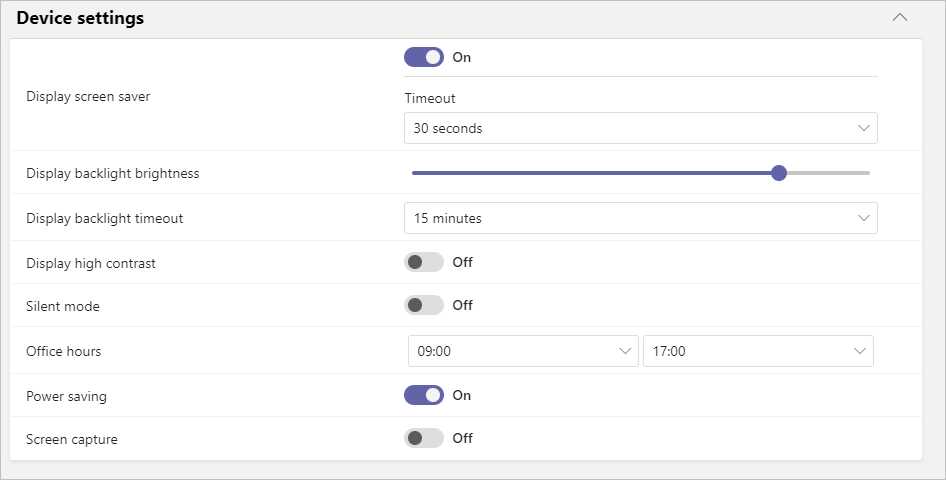The height and width of the screenshot is (480, 946).
Task: Open office hours start time 09:00 dropdown
Action: (x=523, y=351)
